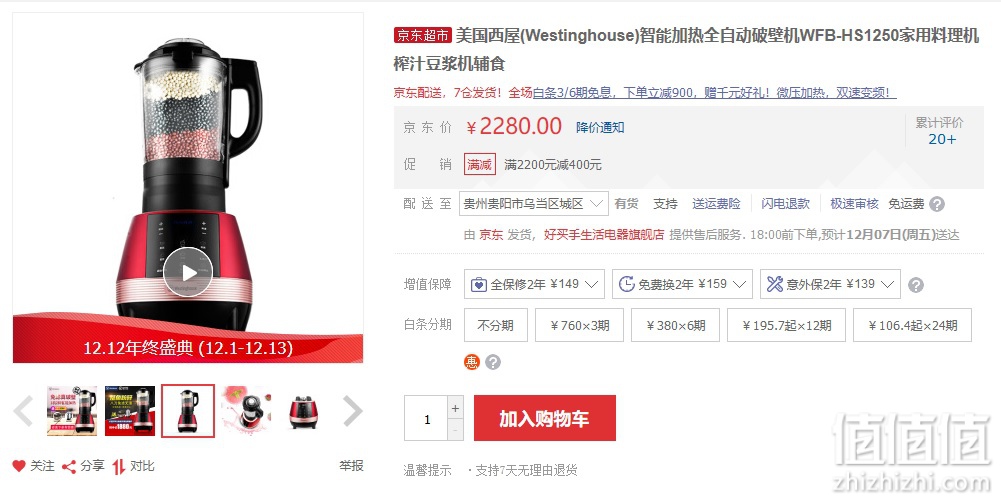Select the 不分期 no-installment option
This screenshot has width=1001, height=502.
[x=496, y=325]
